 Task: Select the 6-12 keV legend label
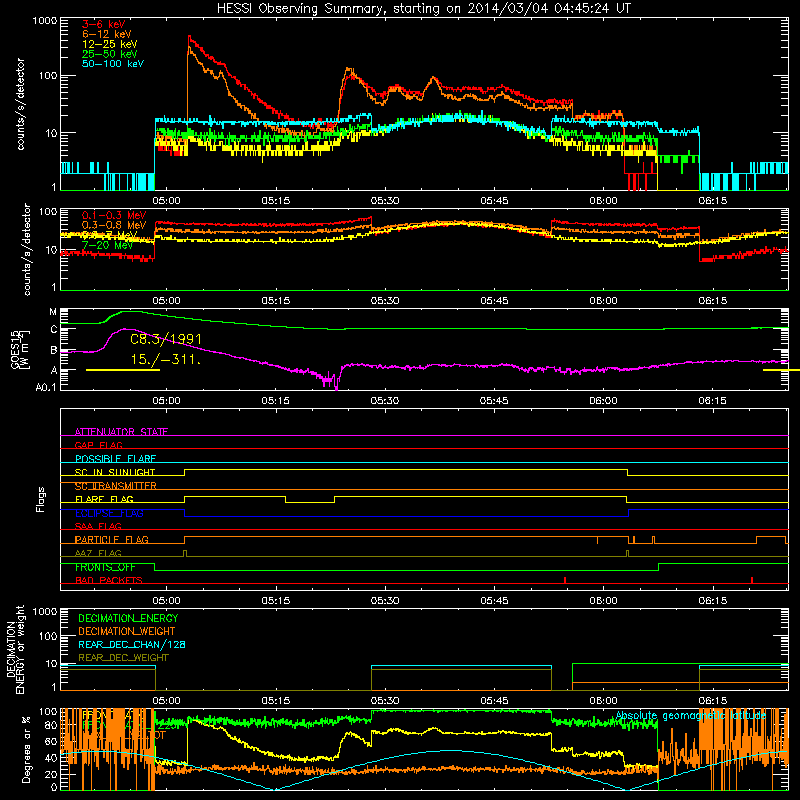[107, 34]
